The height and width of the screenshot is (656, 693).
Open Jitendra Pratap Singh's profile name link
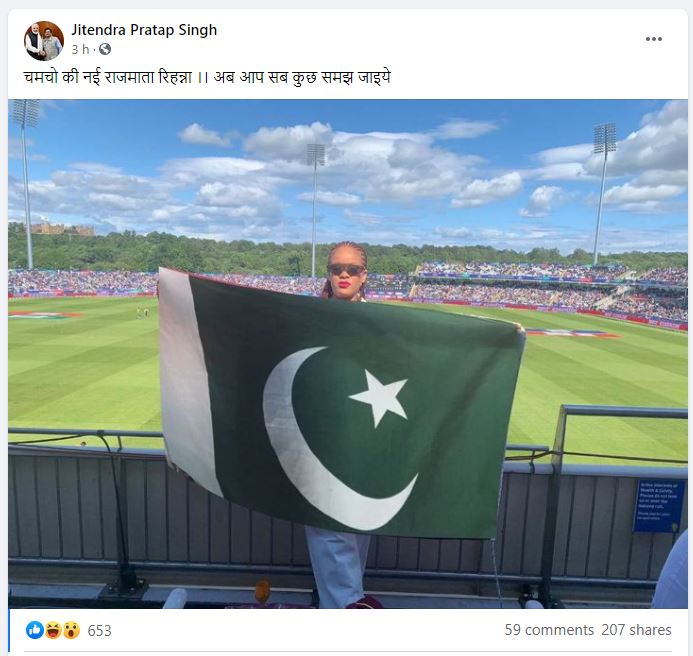pos(144,30)
